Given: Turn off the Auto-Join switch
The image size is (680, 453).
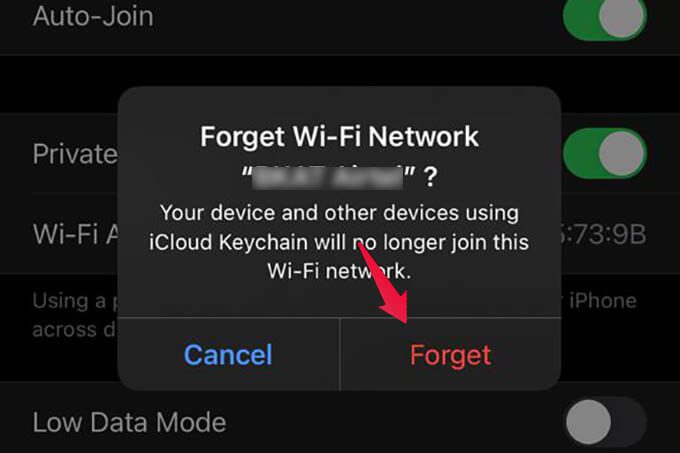Looking at the screenshot, I should point(605,17).
